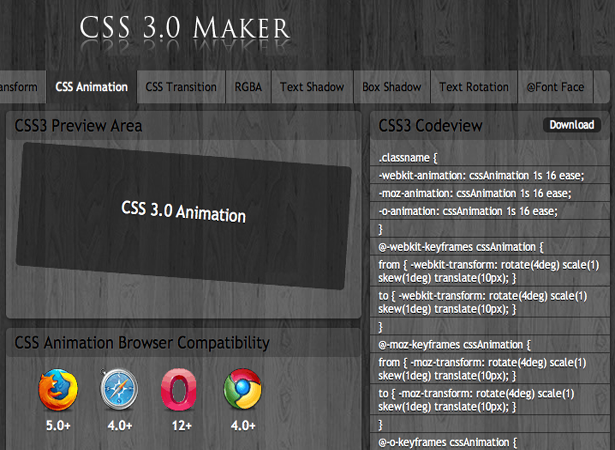This screenshot has width=615, height=450.
Task: Click the Safari compass icon
Action: coord(119,389)
